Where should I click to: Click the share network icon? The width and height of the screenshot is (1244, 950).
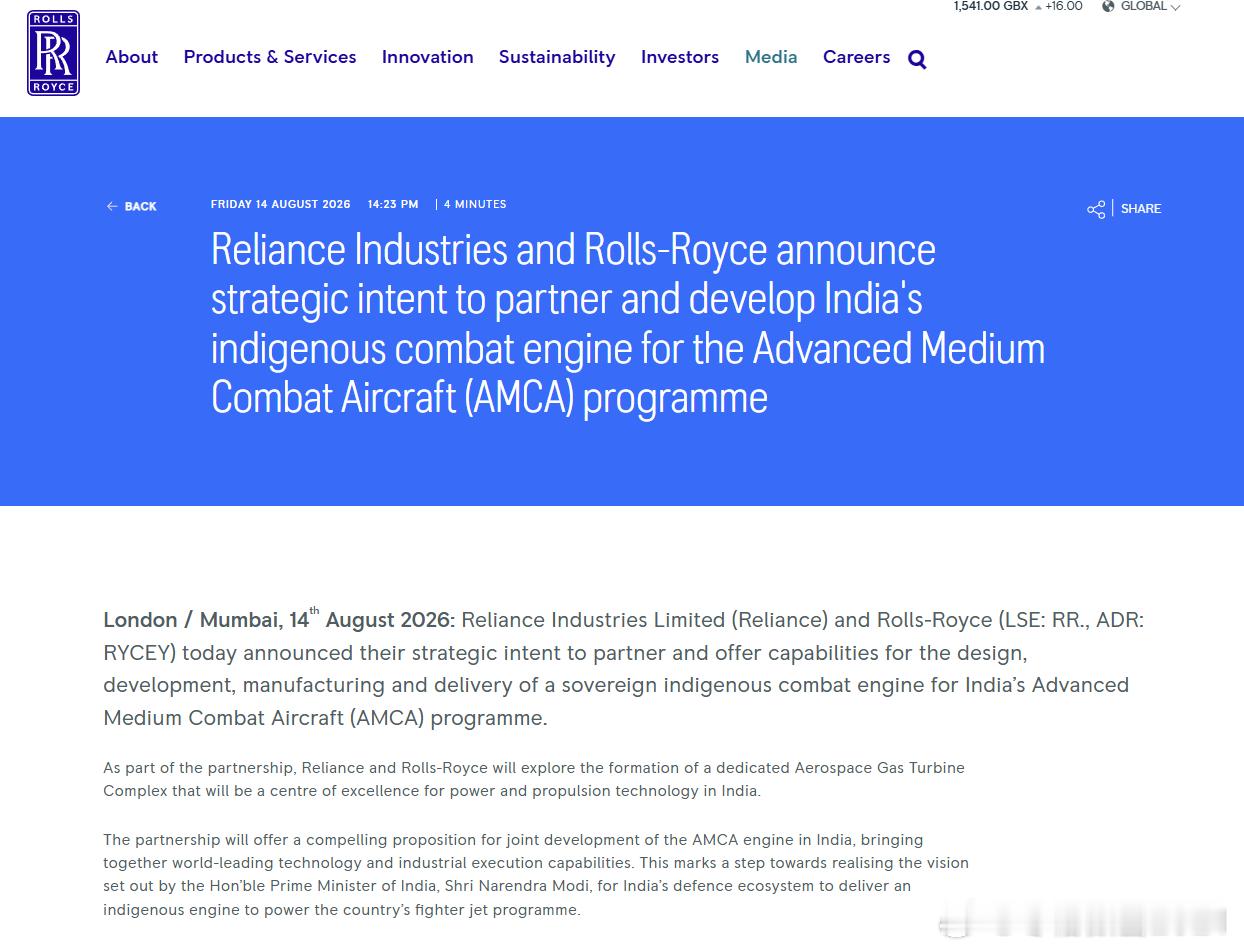[1096, 209]
